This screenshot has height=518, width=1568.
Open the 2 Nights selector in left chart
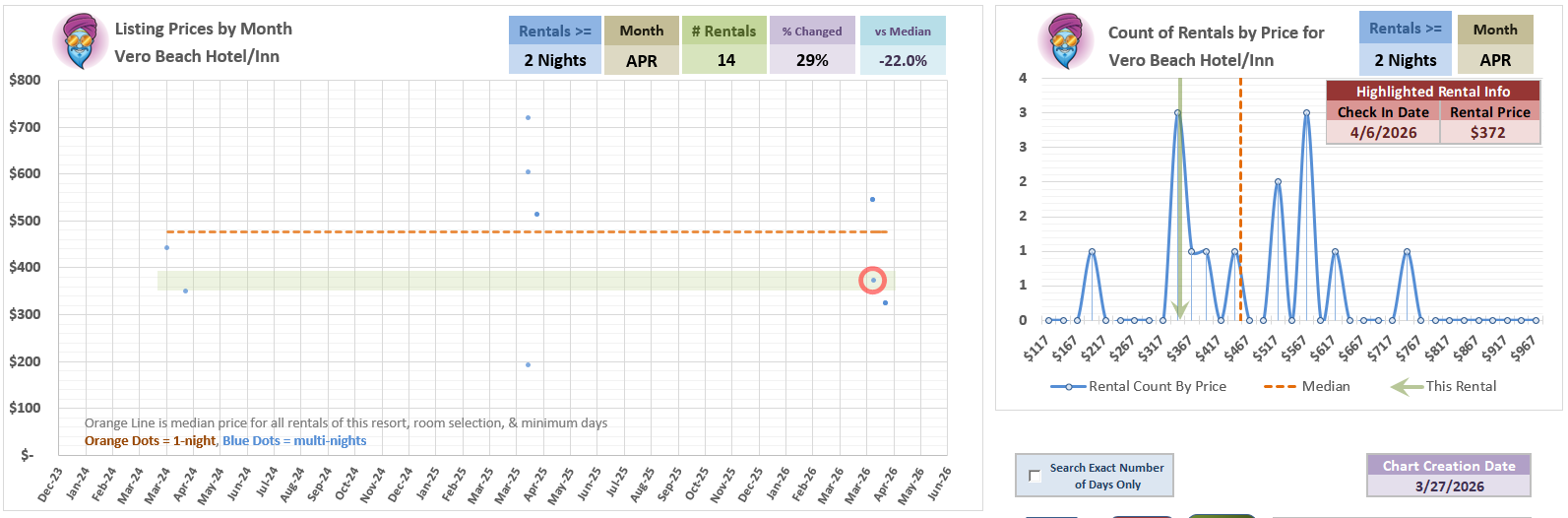click(x=555, y=60)
